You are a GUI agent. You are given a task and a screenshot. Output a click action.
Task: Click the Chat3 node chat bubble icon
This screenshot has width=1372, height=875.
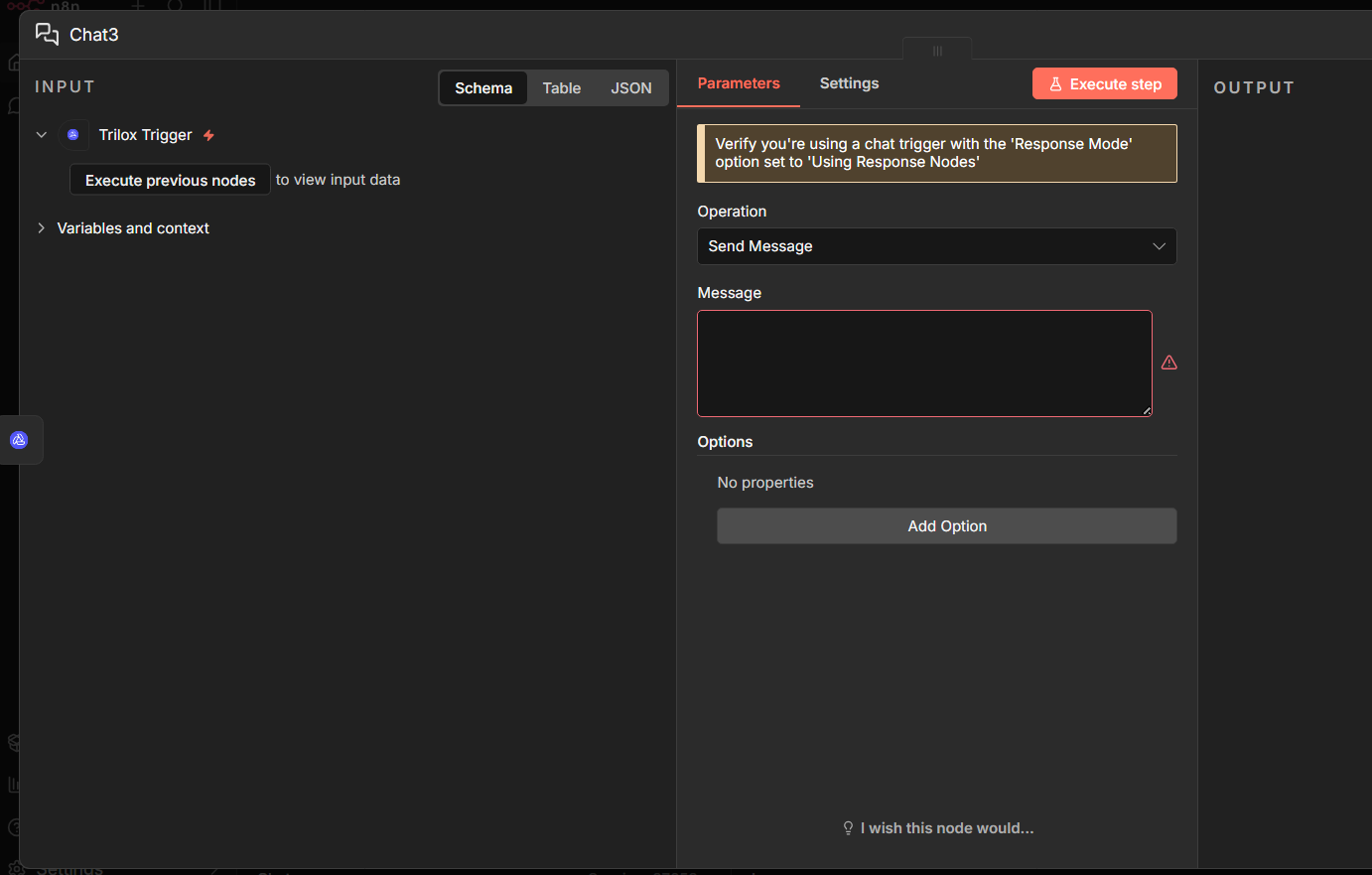point(47,35)
